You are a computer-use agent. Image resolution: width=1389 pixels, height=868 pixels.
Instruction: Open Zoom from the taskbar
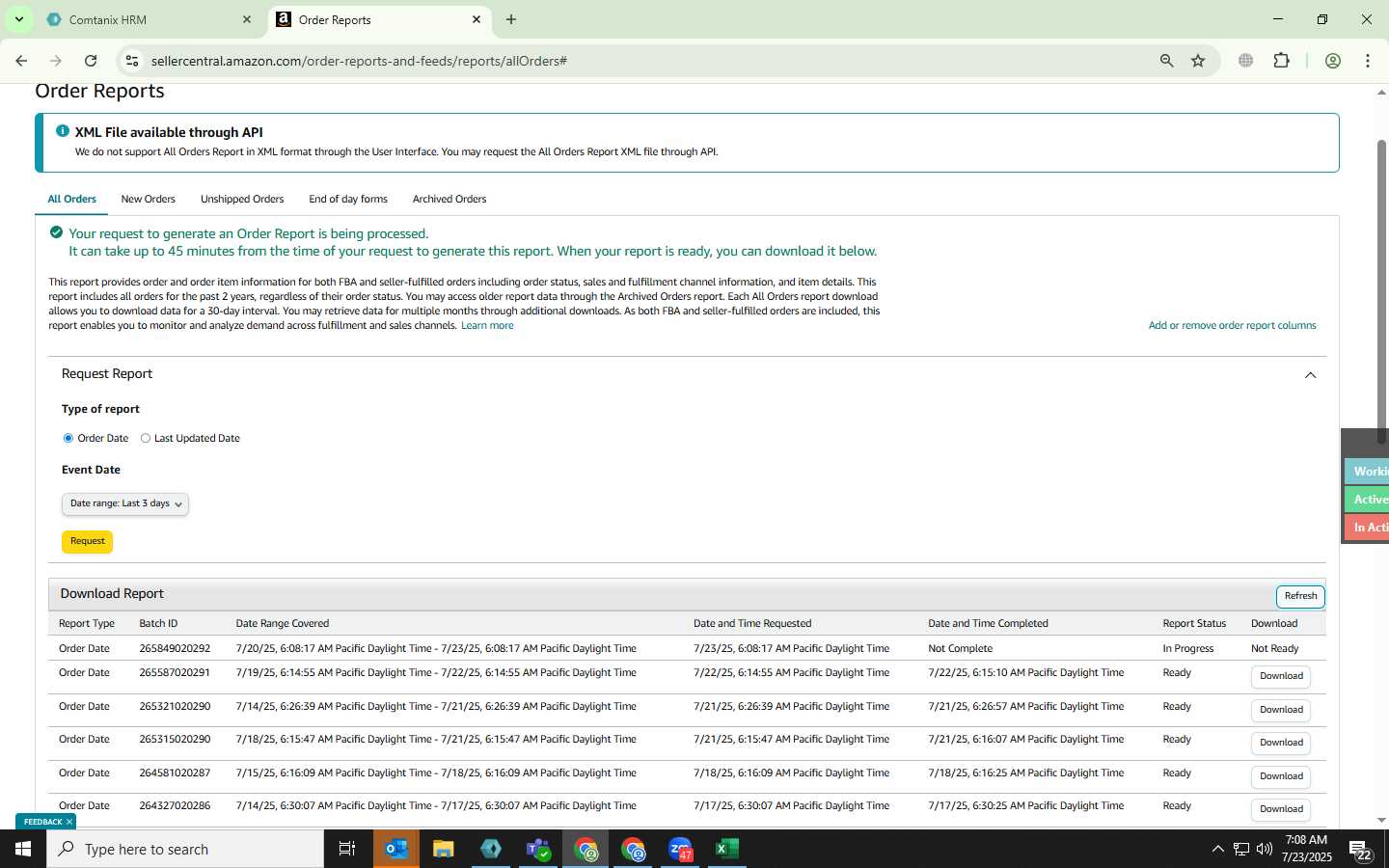(x=680, y=849)
